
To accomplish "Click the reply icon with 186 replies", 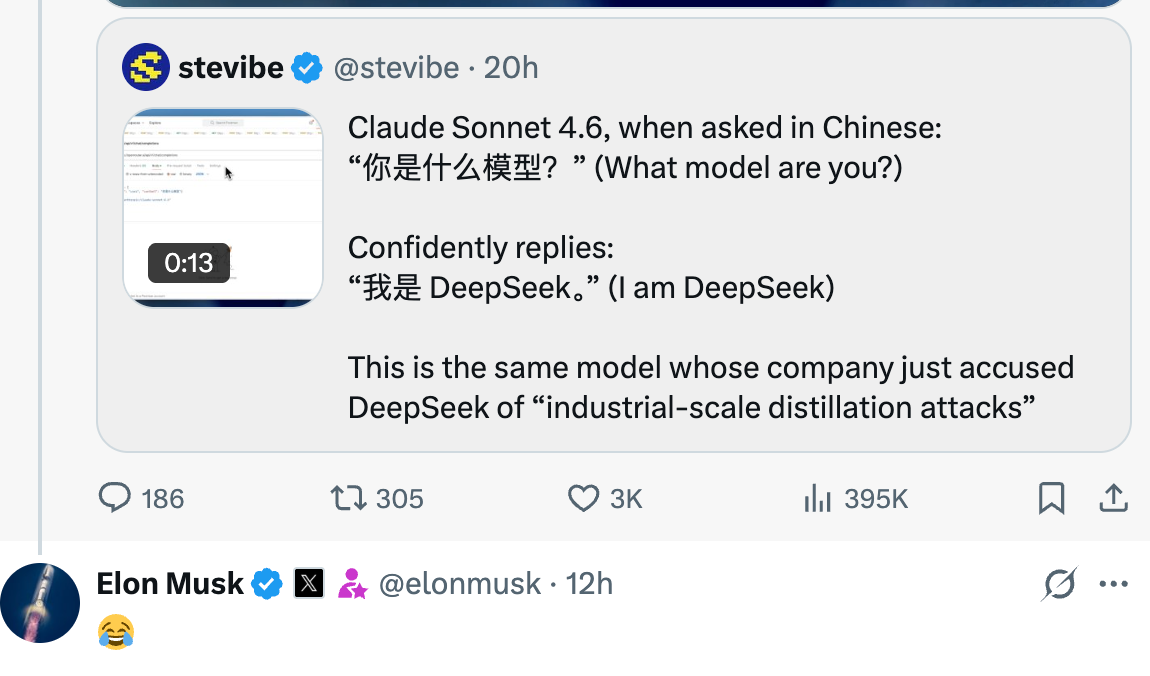I will click(116, 497).
